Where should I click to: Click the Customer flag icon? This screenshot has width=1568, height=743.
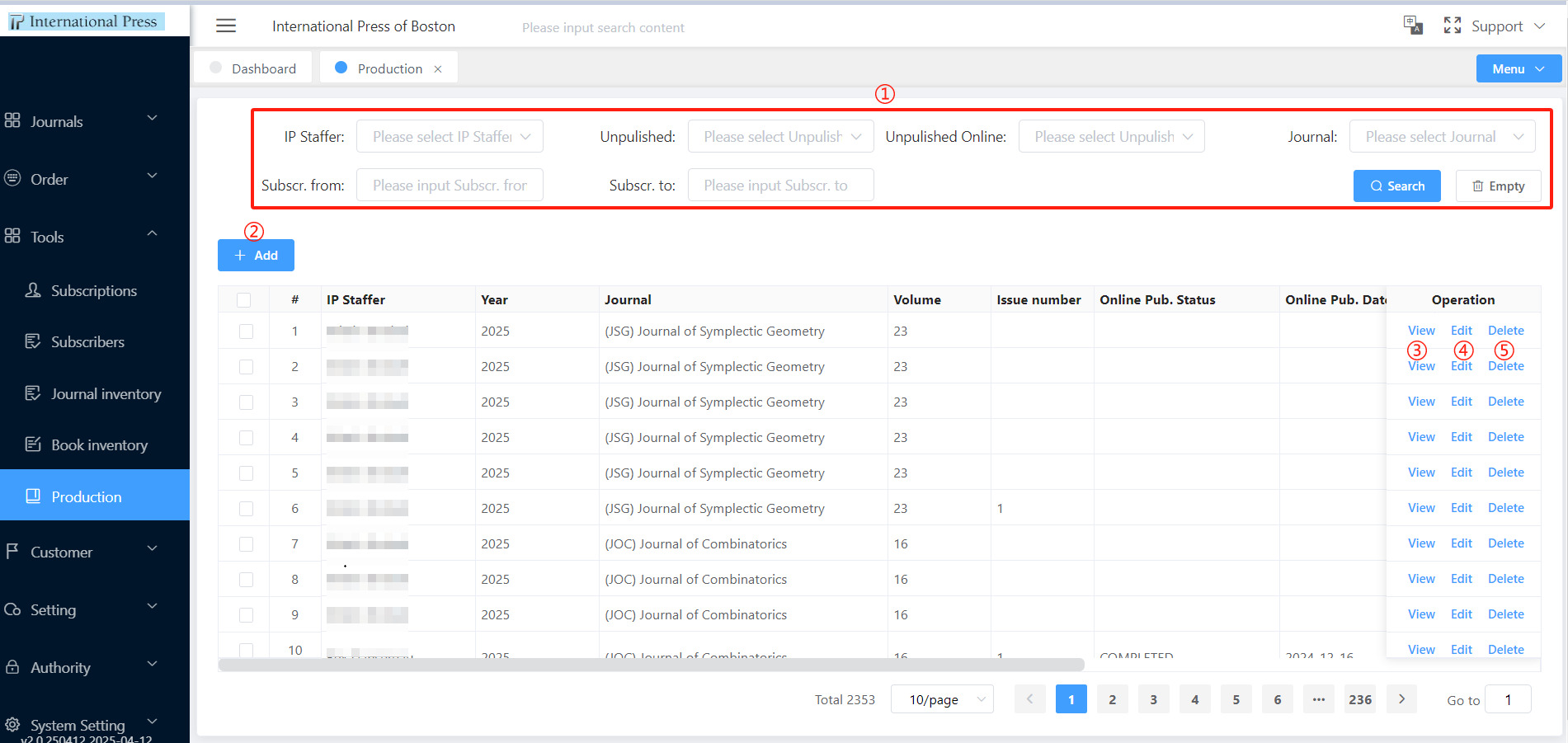12,551
